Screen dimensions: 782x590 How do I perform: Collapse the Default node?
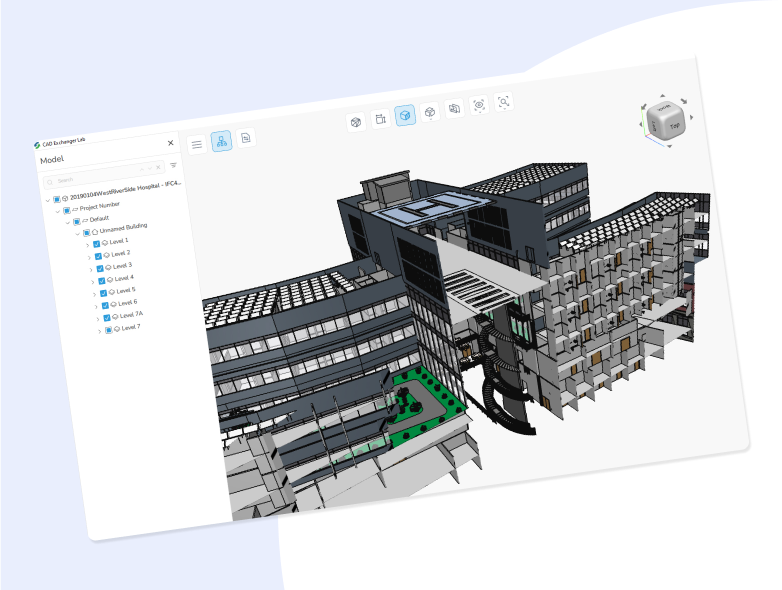(68, 222)
